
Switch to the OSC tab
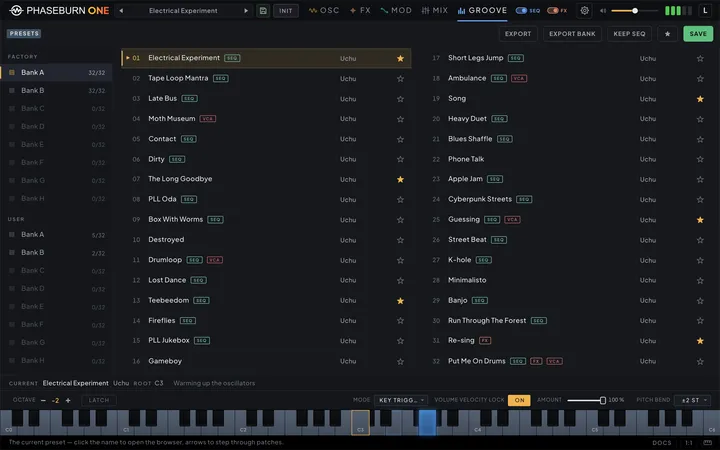coord(324,11)
